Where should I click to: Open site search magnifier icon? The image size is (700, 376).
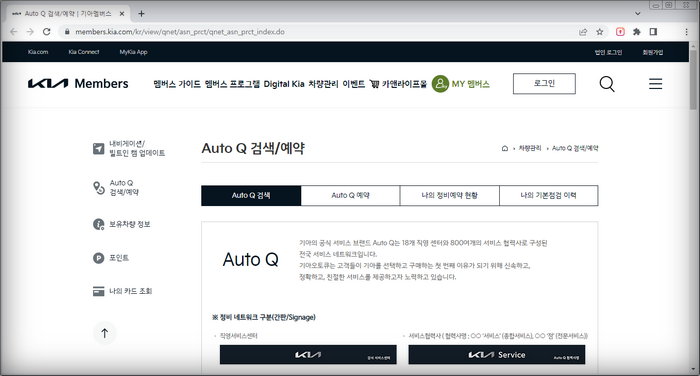(x=607, y=84)
